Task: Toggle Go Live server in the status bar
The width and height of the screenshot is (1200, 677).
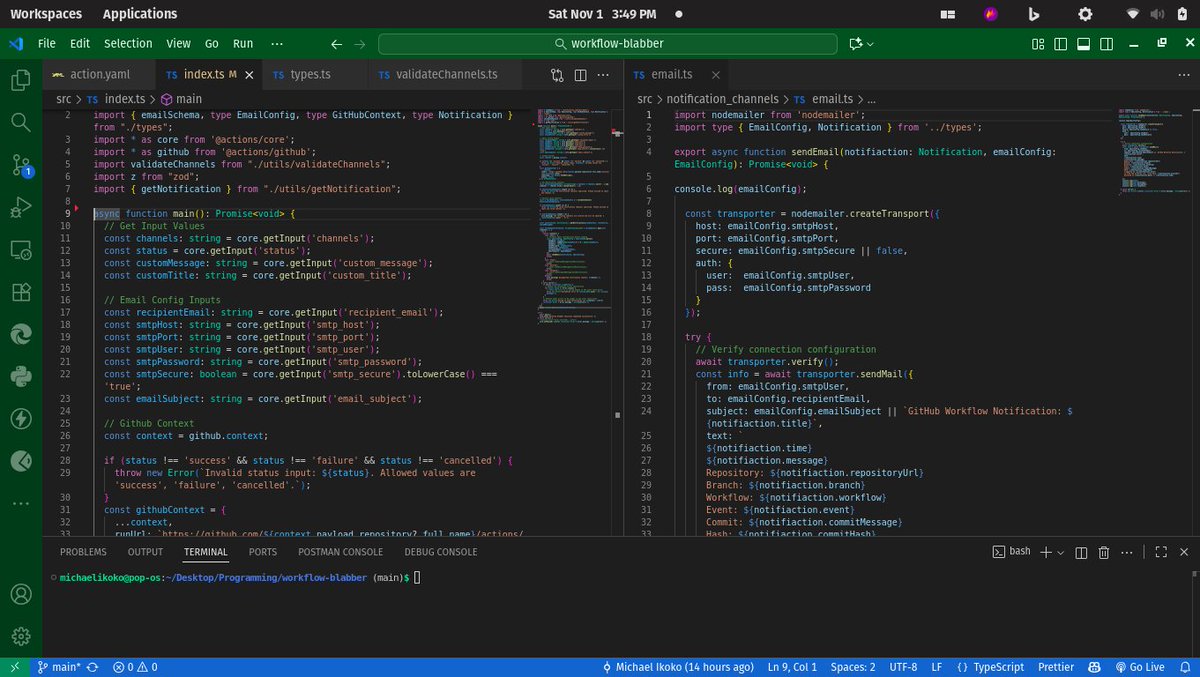Action: 1141,666
